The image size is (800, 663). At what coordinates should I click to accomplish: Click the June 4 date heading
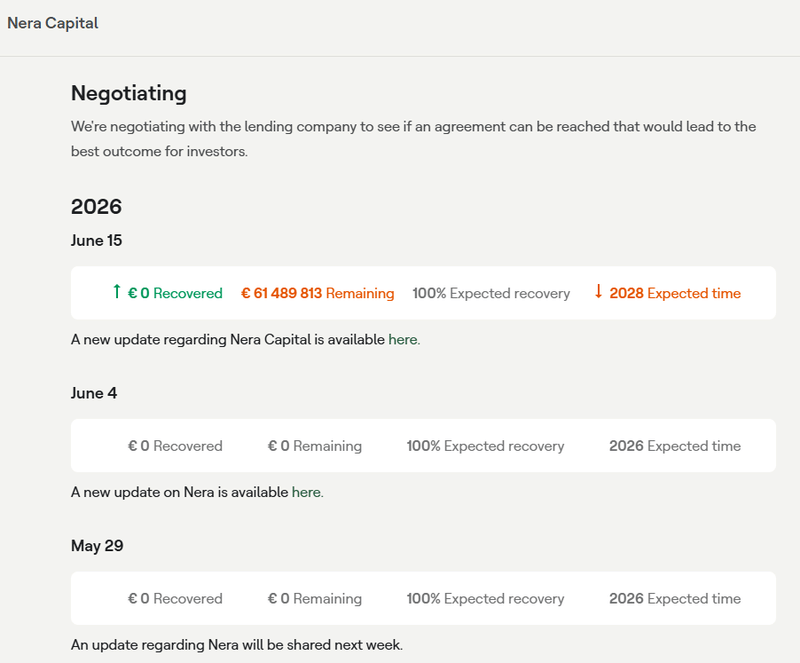click(94, 393)
